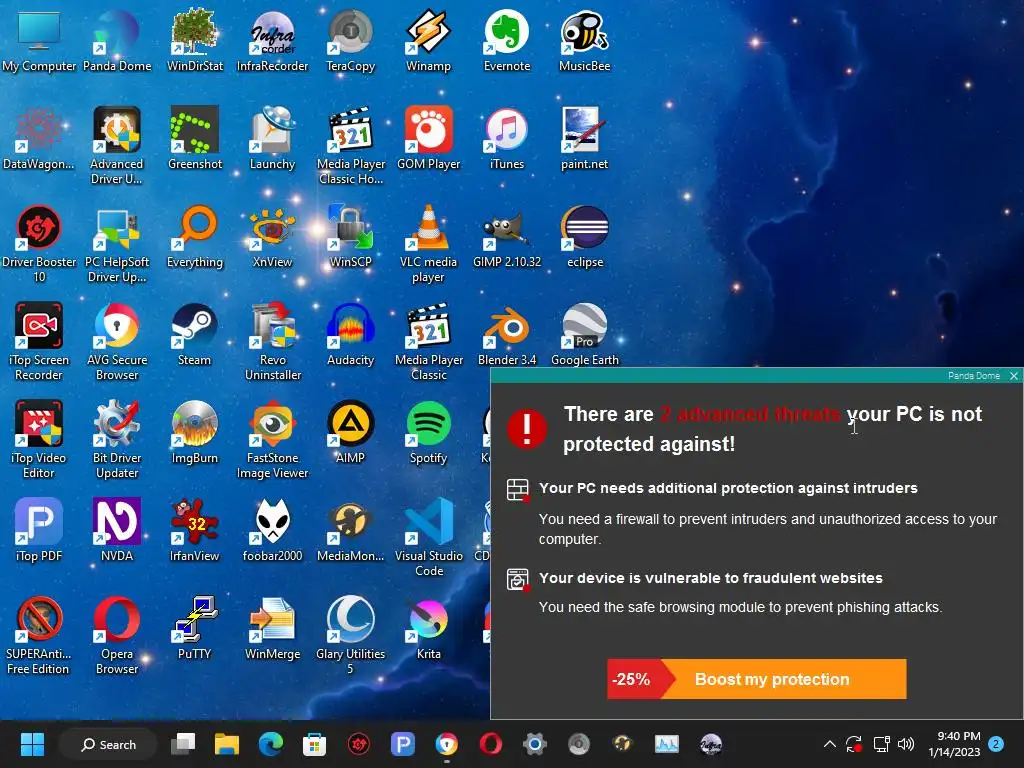Launch Microsoft Edge from the taskbar
The height and width of the screenshot is (768, 1024).
click(270, 744)
